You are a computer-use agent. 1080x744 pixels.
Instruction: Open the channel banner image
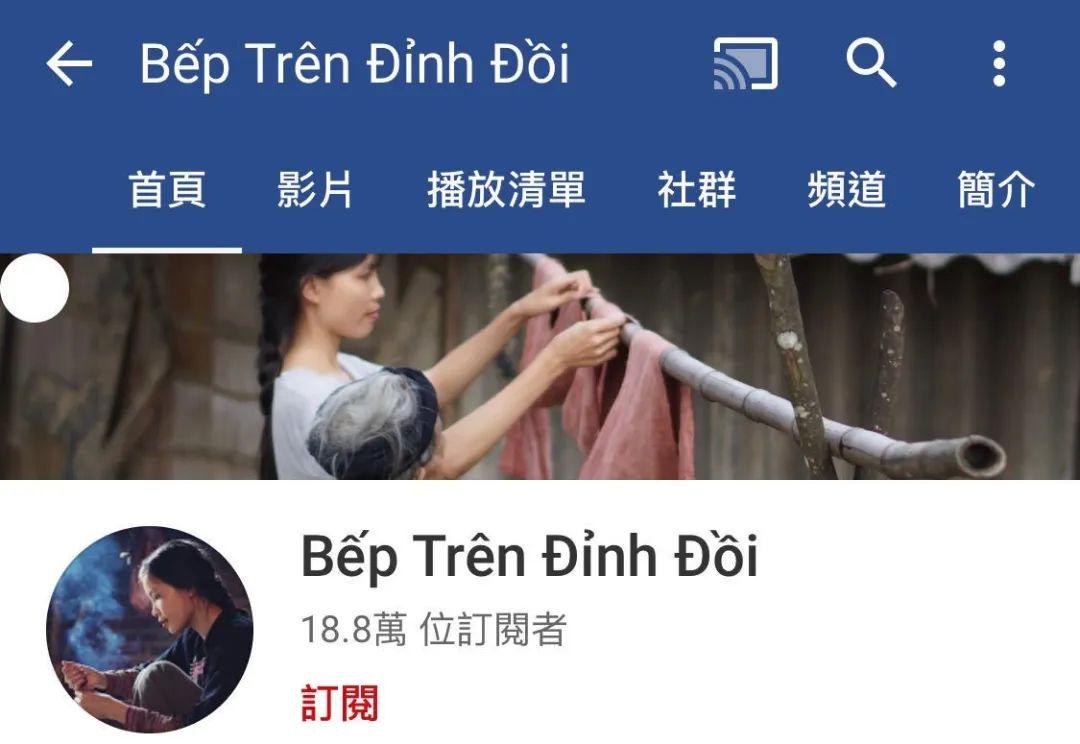(540, 366)
